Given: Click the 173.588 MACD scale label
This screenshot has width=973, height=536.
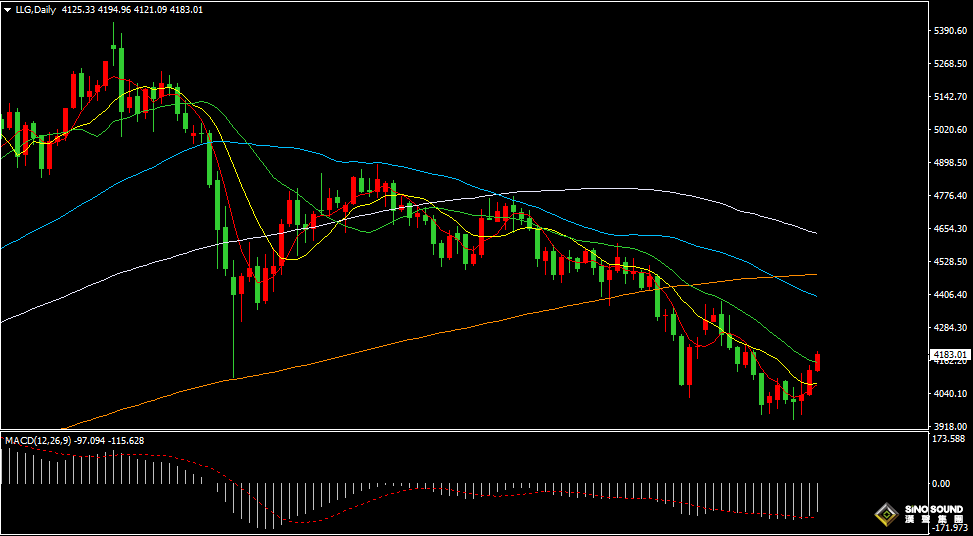Looking at the screenshot, I should click(x=950, y=439).
